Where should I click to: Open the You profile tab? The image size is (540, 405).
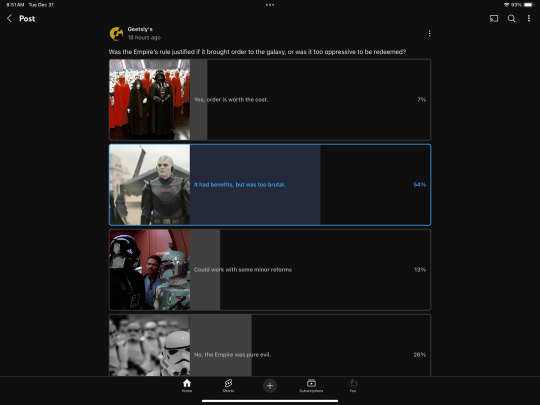(353, 385)
